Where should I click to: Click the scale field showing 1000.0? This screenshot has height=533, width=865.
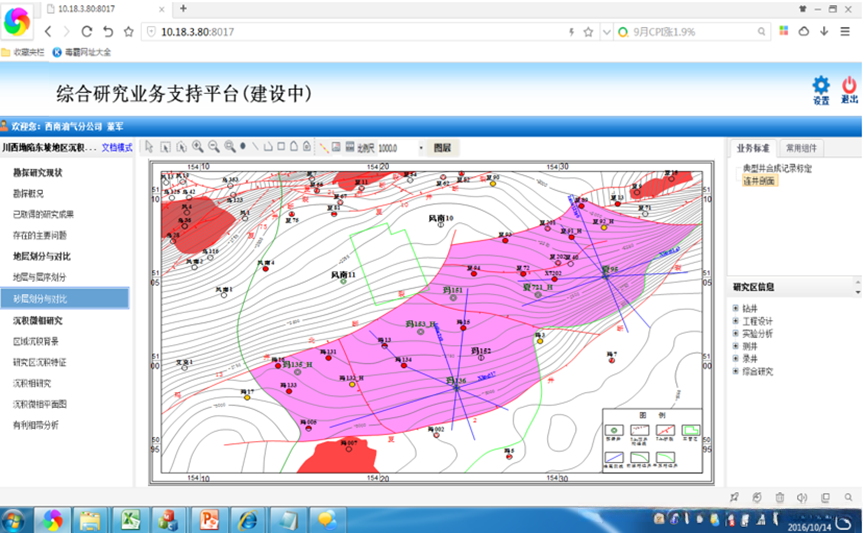(397, 148)
